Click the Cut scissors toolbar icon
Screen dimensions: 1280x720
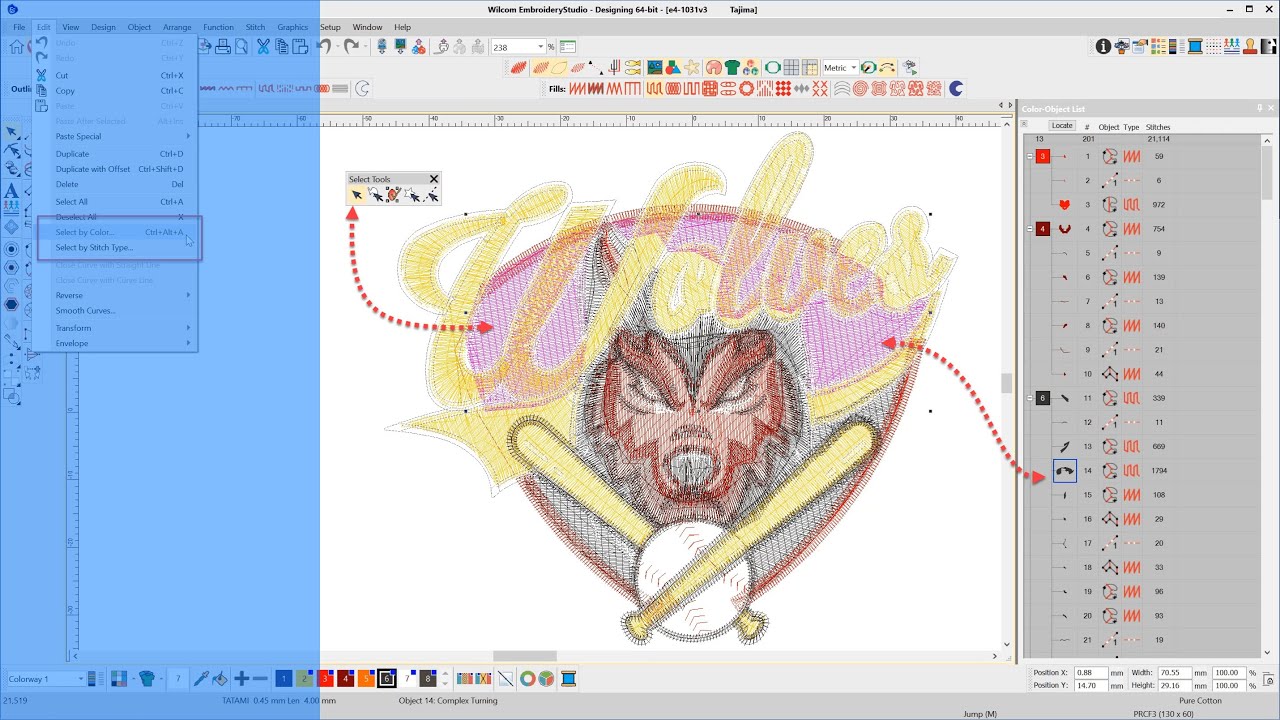click(263, 46)
